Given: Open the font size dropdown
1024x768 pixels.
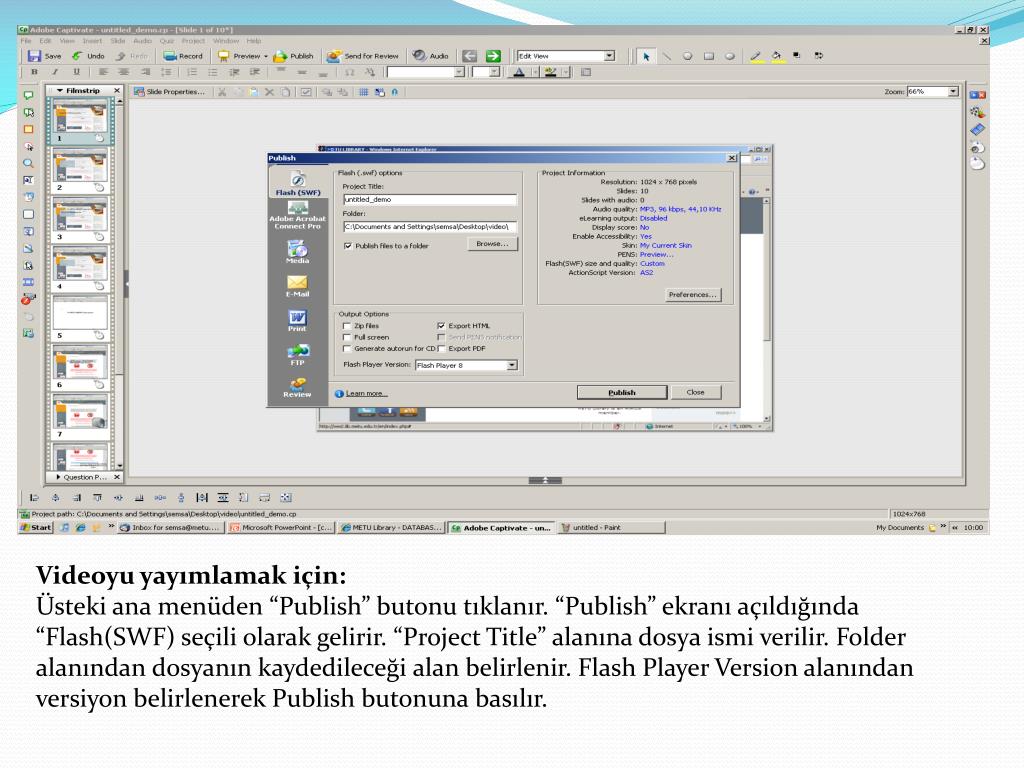Looking at the screenshot, I should [494, 72].
